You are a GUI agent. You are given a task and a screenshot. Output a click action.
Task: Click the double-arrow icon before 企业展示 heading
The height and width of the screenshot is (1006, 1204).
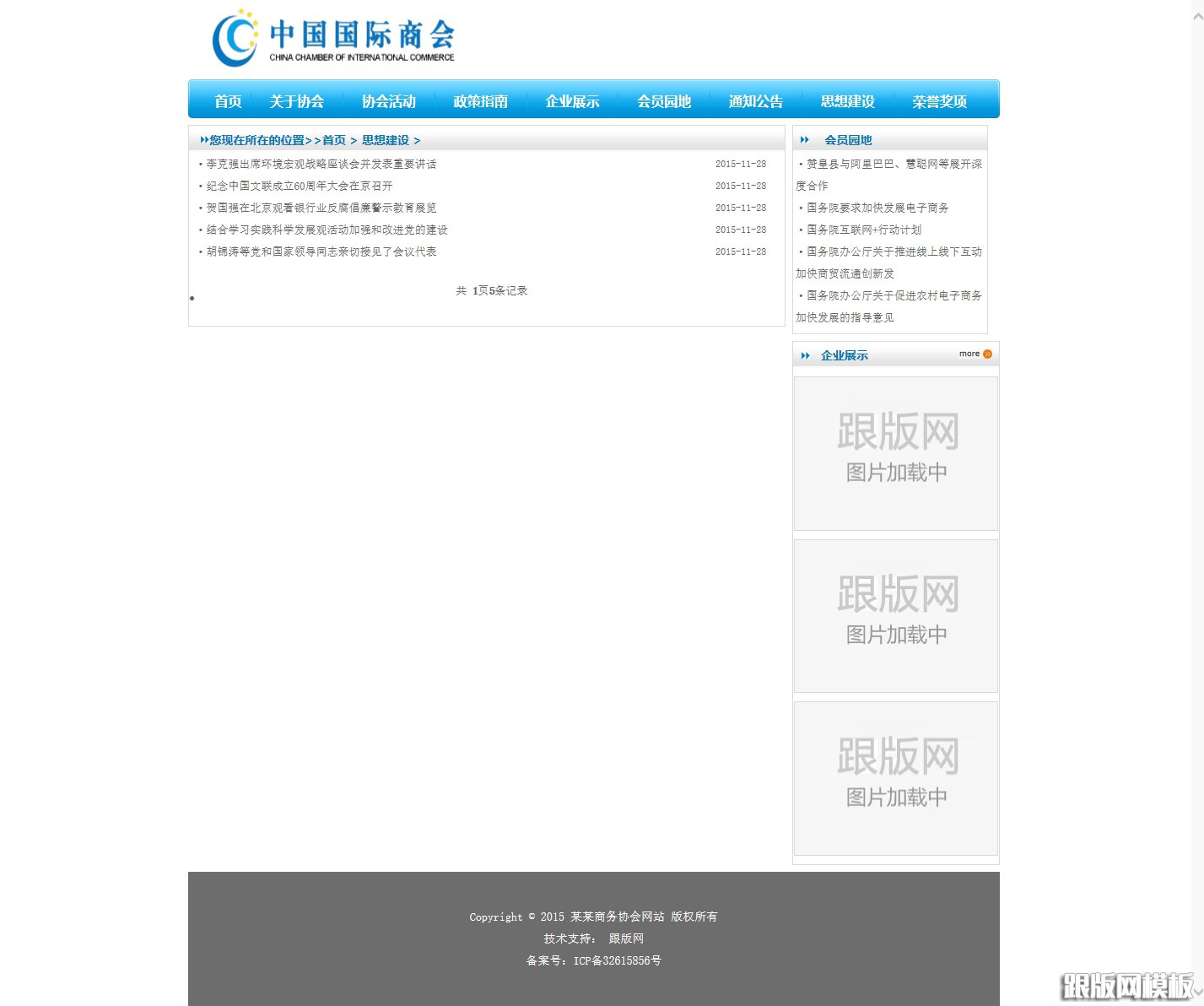(x=807, y=355)
